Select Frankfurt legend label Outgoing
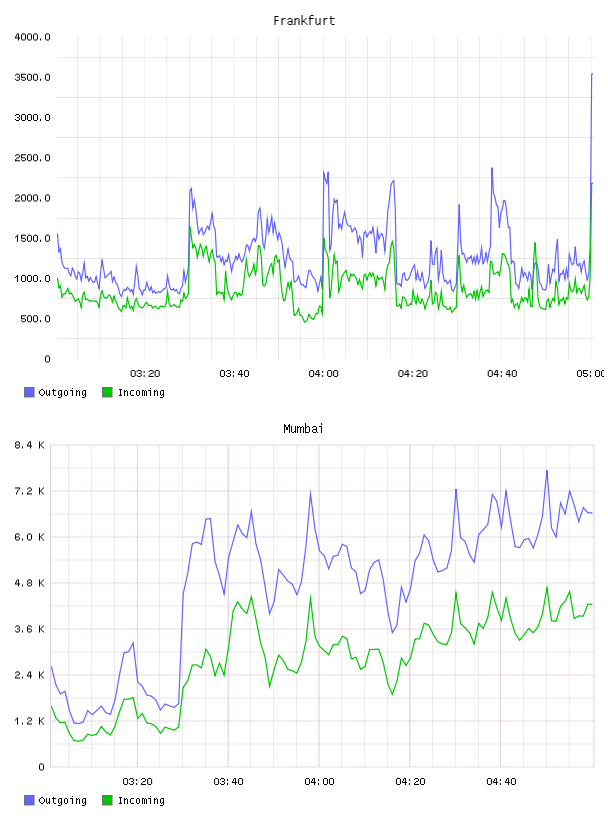This screenshot has width=608, height=816. (62, 392)
